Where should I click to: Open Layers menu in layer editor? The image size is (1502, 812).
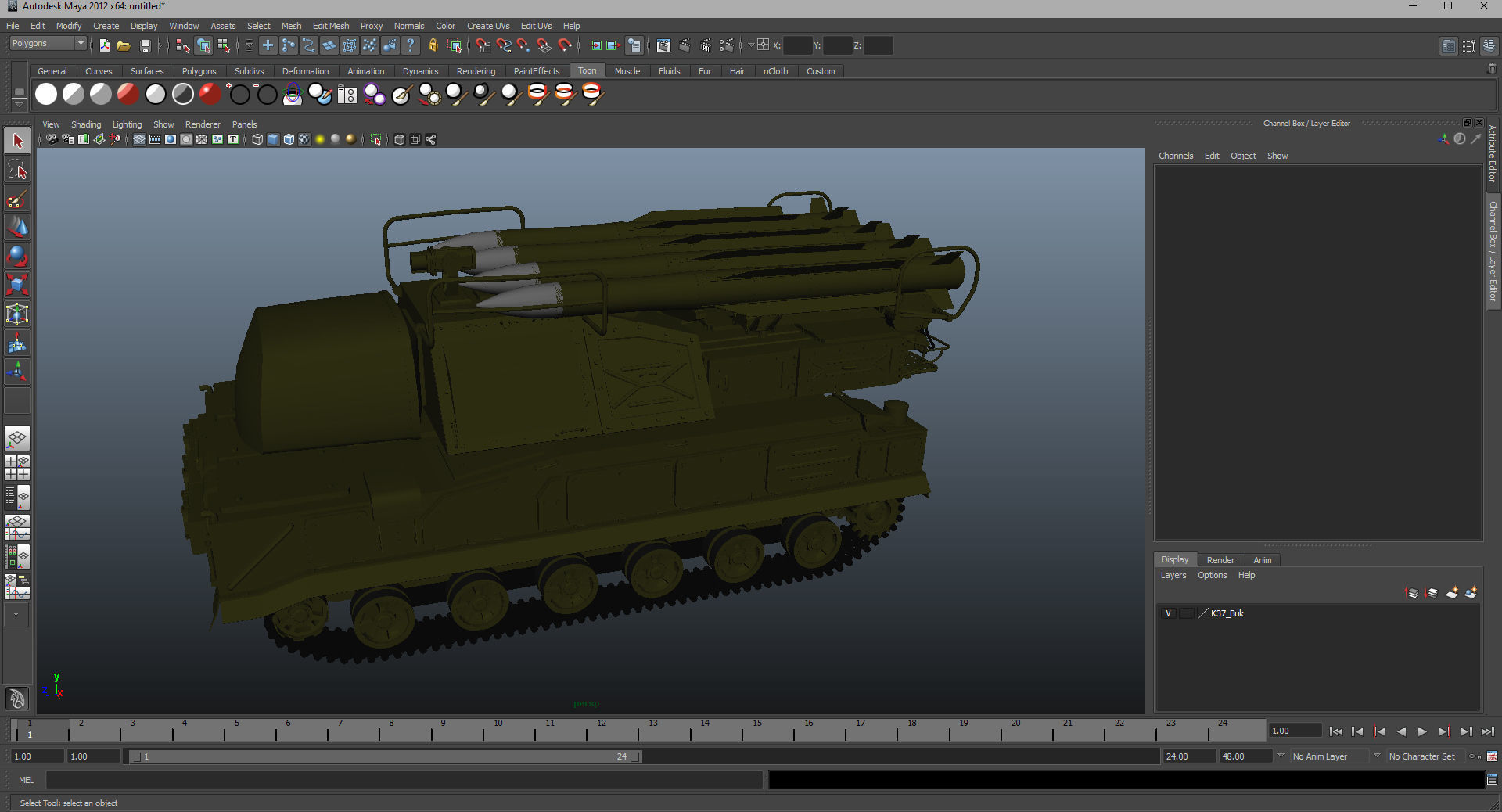[x=1173, y=575]
